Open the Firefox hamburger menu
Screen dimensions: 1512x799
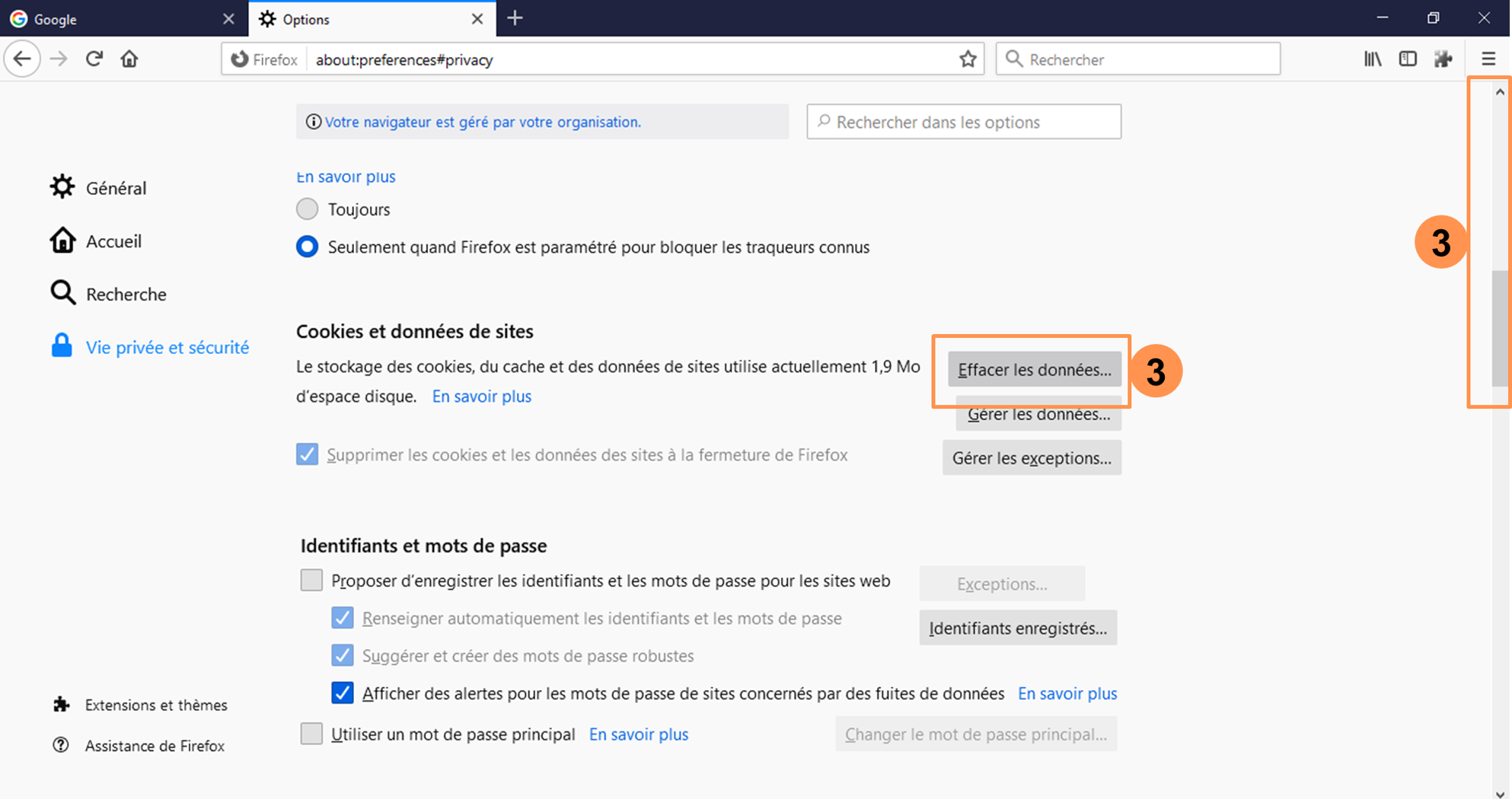point(1488,59)
